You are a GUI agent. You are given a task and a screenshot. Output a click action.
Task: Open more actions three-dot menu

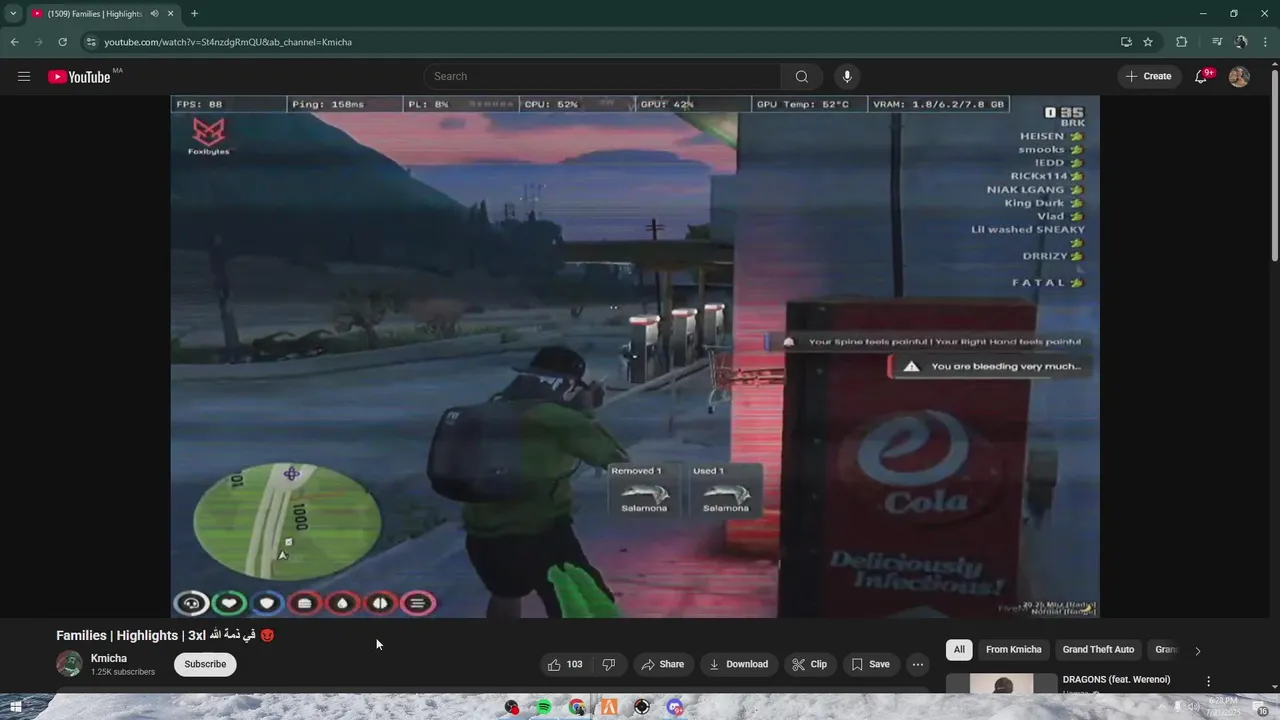coord(917,664)
